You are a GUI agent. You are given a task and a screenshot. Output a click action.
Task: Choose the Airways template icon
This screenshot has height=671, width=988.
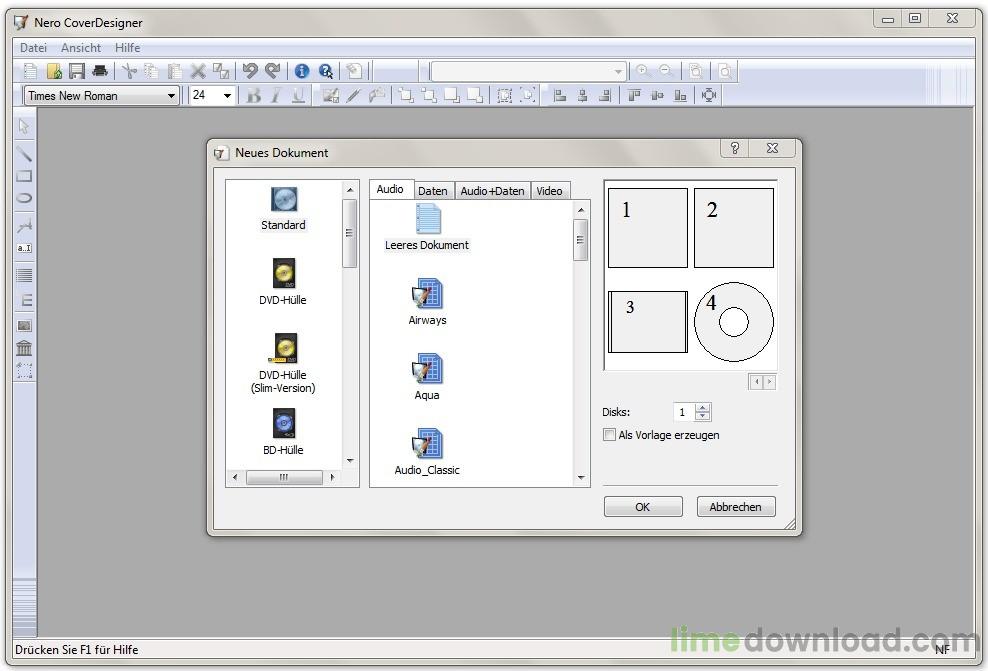tap(427, 295)
